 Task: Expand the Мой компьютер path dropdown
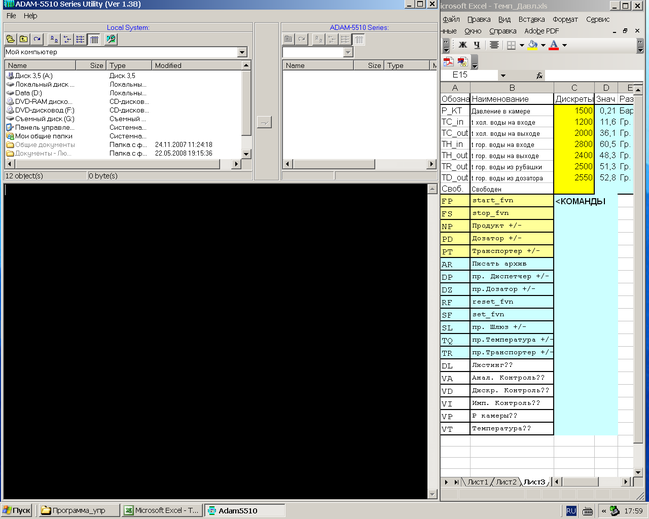[x=243, y=52]
